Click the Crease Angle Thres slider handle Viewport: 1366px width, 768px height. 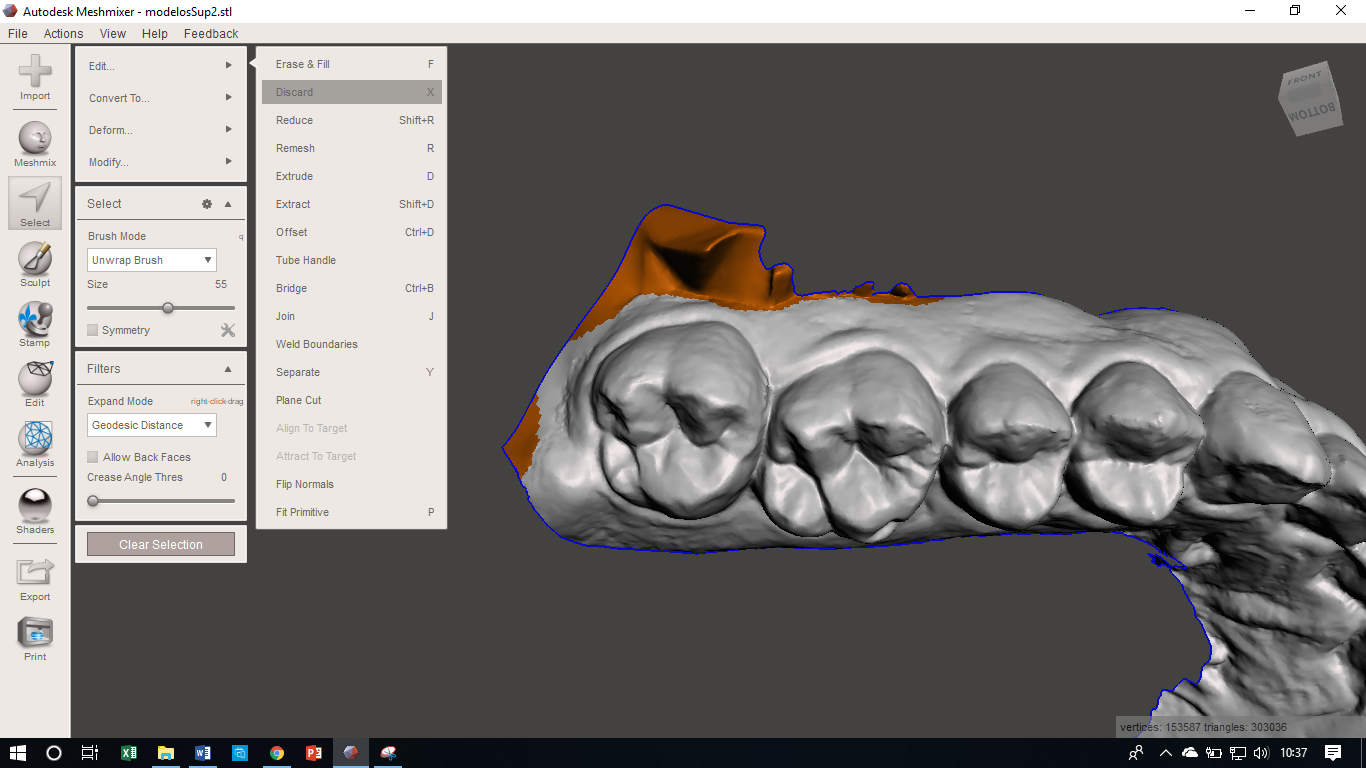pos(93,501)
